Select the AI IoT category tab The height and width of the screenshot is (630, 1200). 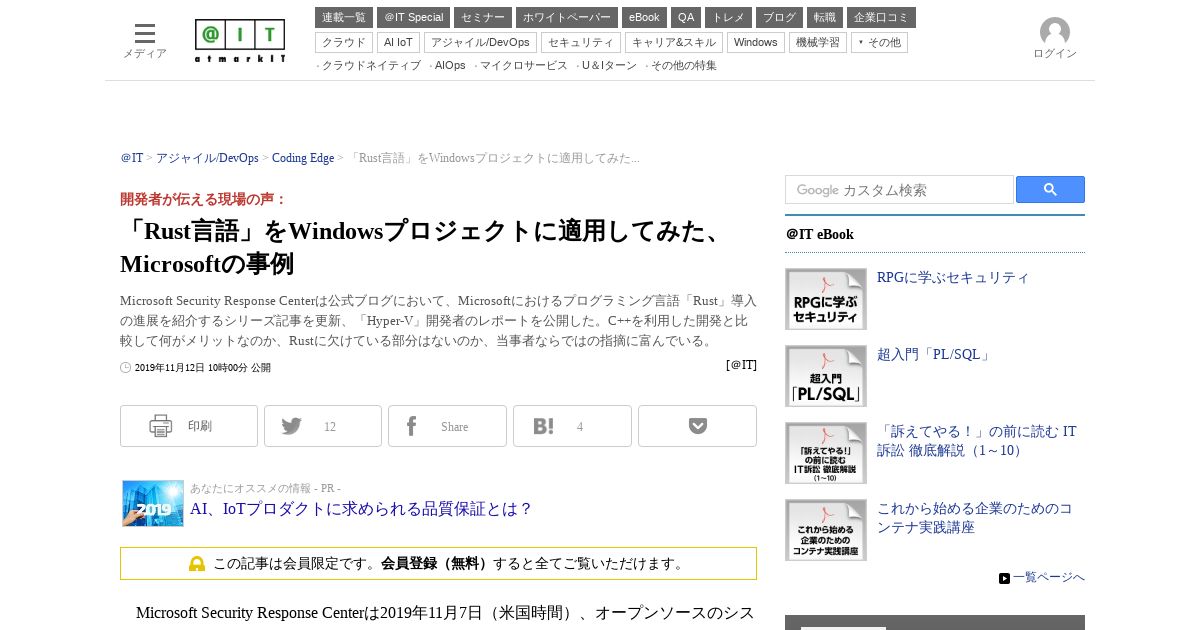(x=398, y=43)
